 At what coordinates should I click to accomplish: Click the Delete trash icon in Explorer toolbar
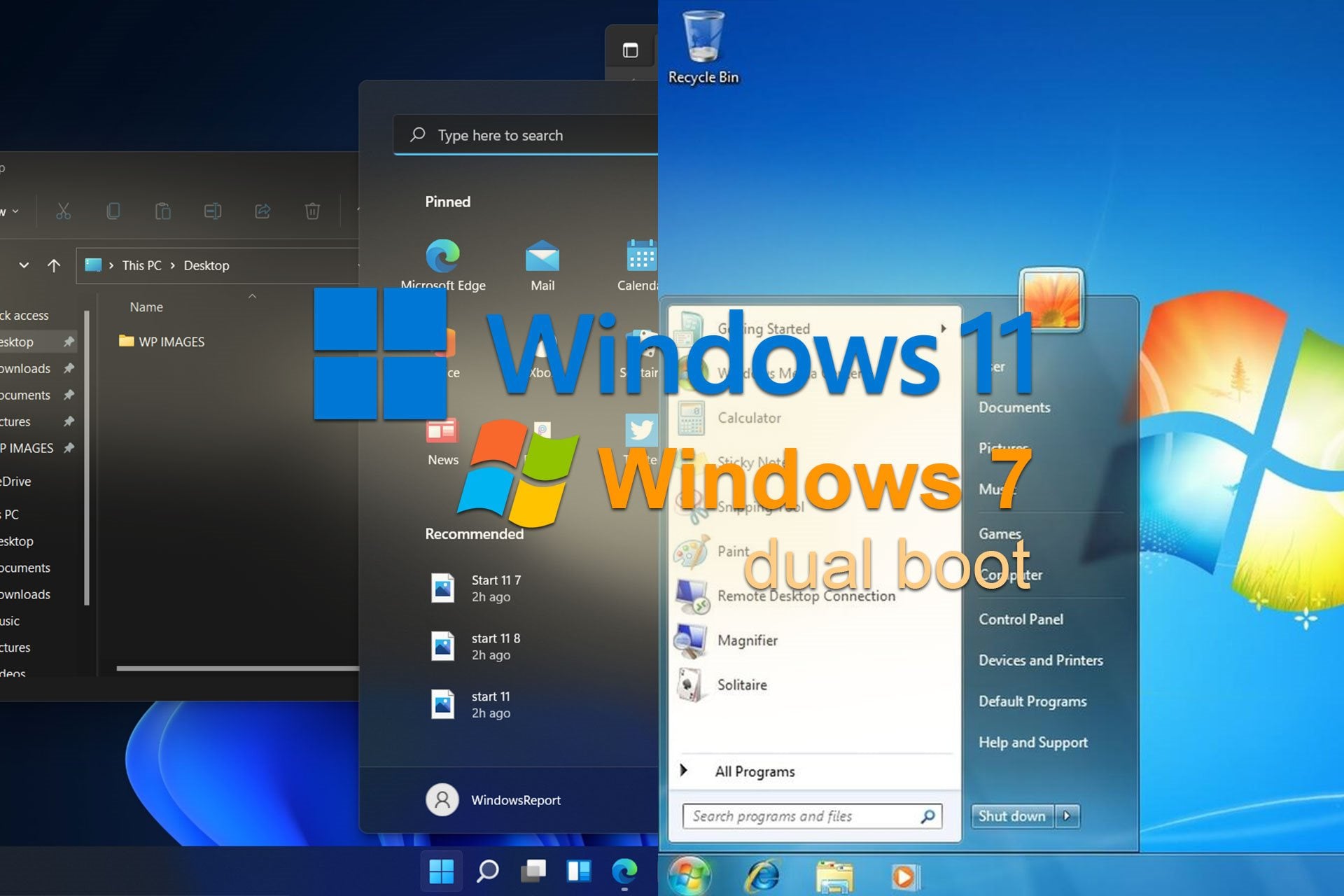[x=312, y=211]
